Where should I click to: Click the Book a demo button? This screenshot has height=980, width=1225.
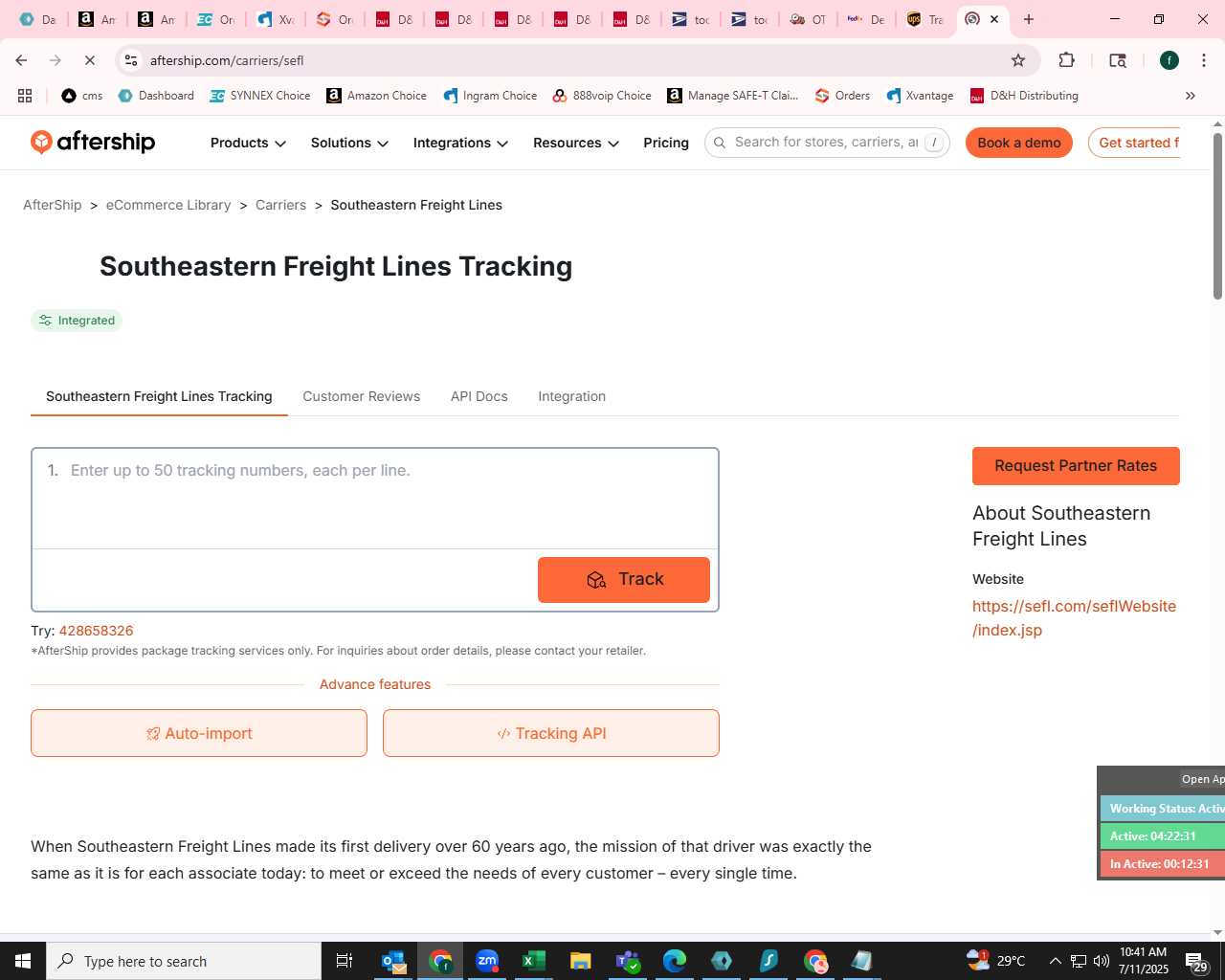coord(1018,143)
